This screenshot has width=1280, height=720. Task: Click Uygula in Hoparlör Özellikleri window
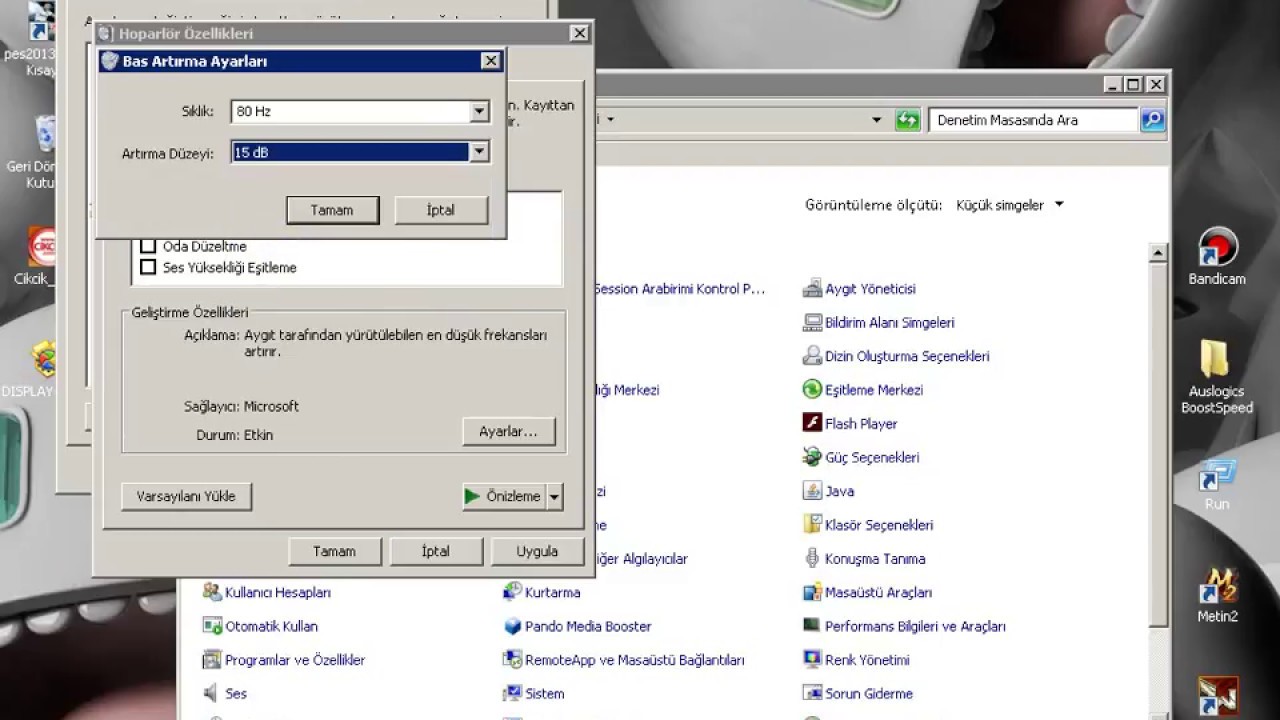(x=537, y=551)
